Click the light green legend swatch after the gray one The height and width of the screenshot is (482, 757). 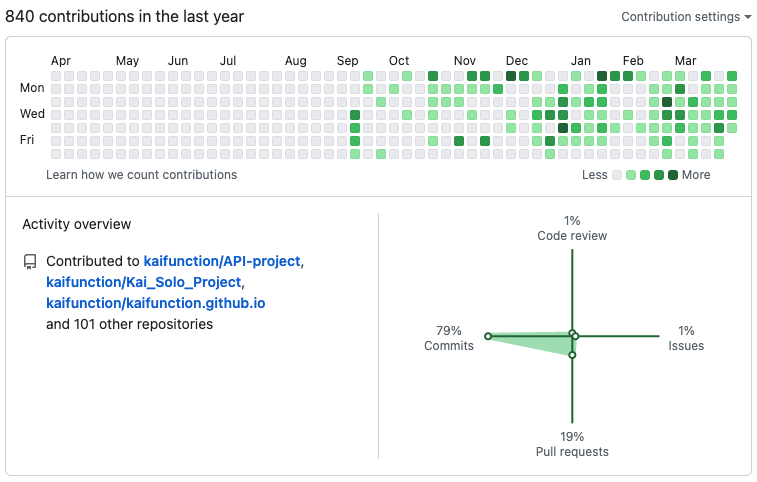coord(631,175)
